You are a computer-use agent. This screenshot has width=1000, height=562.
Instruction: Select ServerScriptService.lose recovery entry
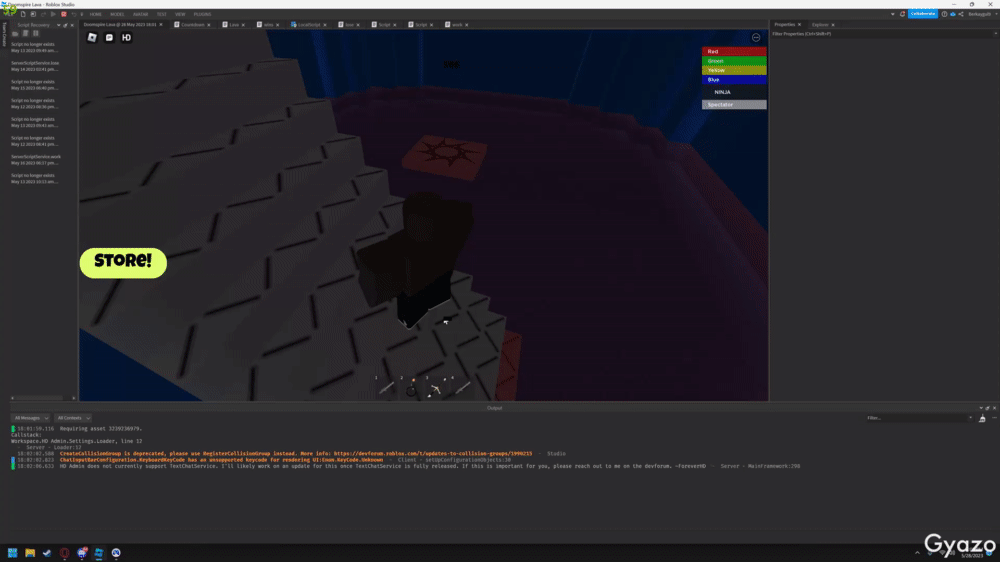(36, 66)
